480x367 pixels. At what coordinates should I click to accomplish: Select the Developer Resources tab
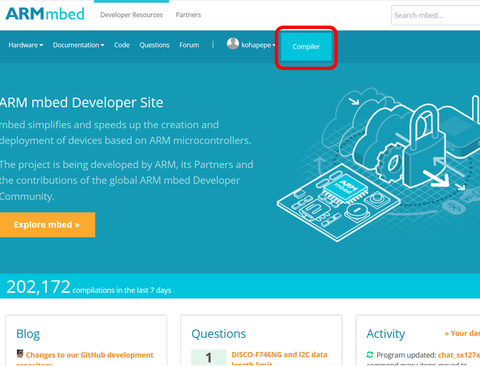[x=131, y=15]
